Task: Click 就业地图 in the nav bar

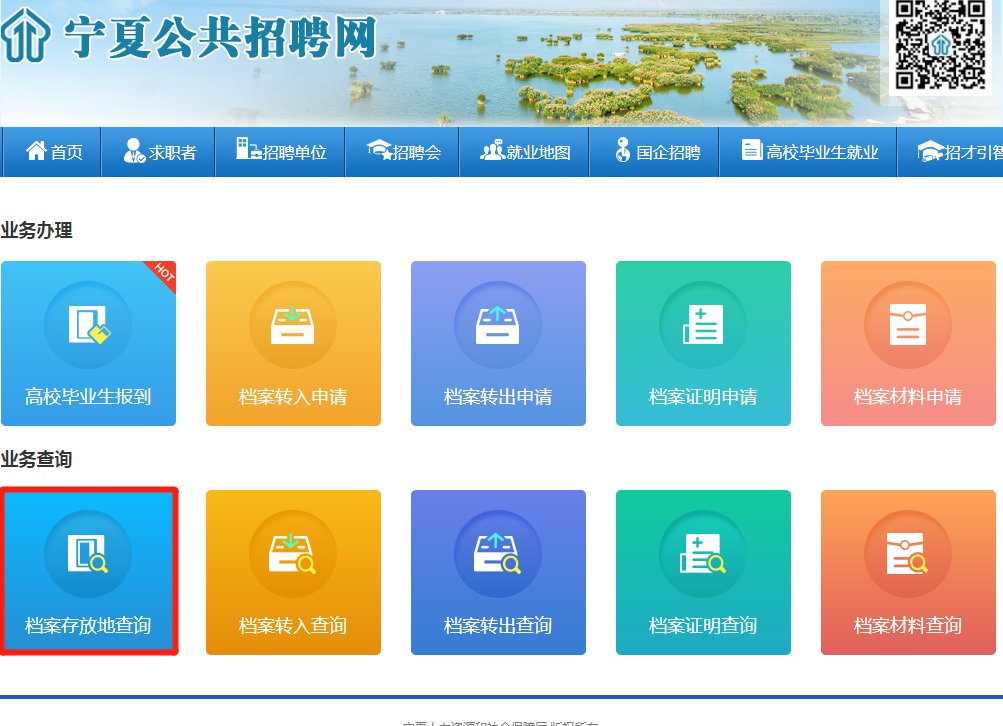Action: pos(525,152)
